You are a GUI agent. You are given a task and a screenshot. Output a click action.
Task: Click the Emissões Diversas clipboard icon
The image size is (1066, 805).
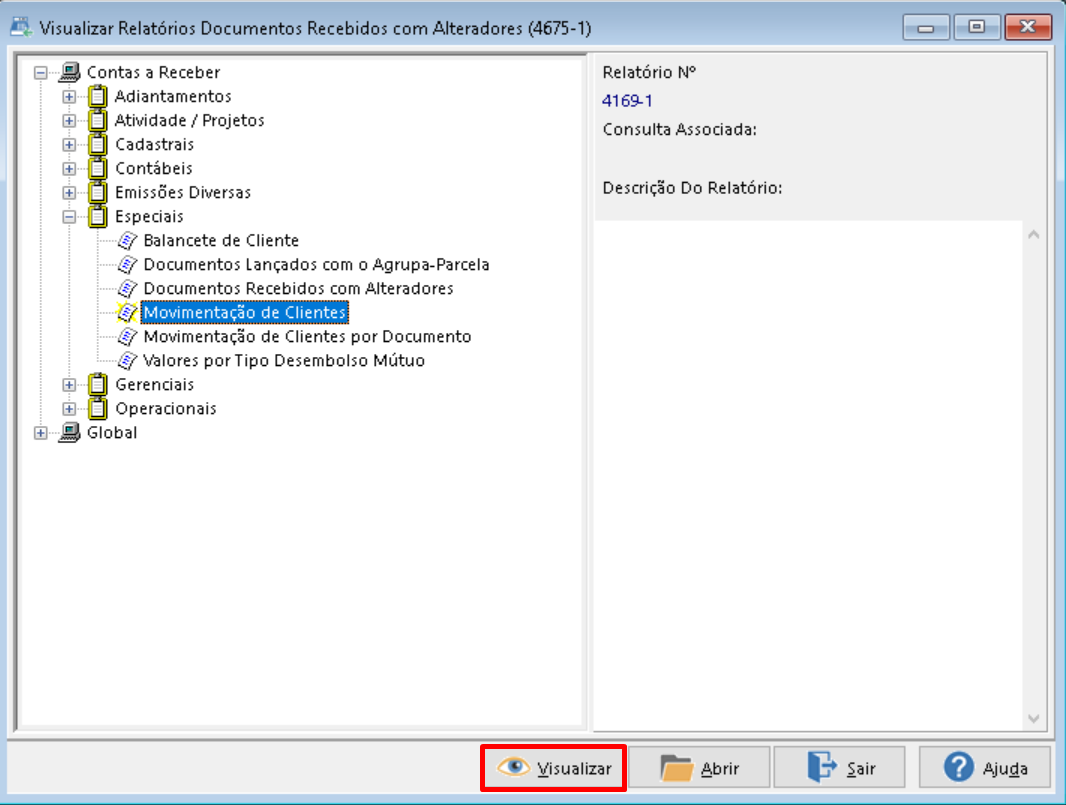pos(98,192)
